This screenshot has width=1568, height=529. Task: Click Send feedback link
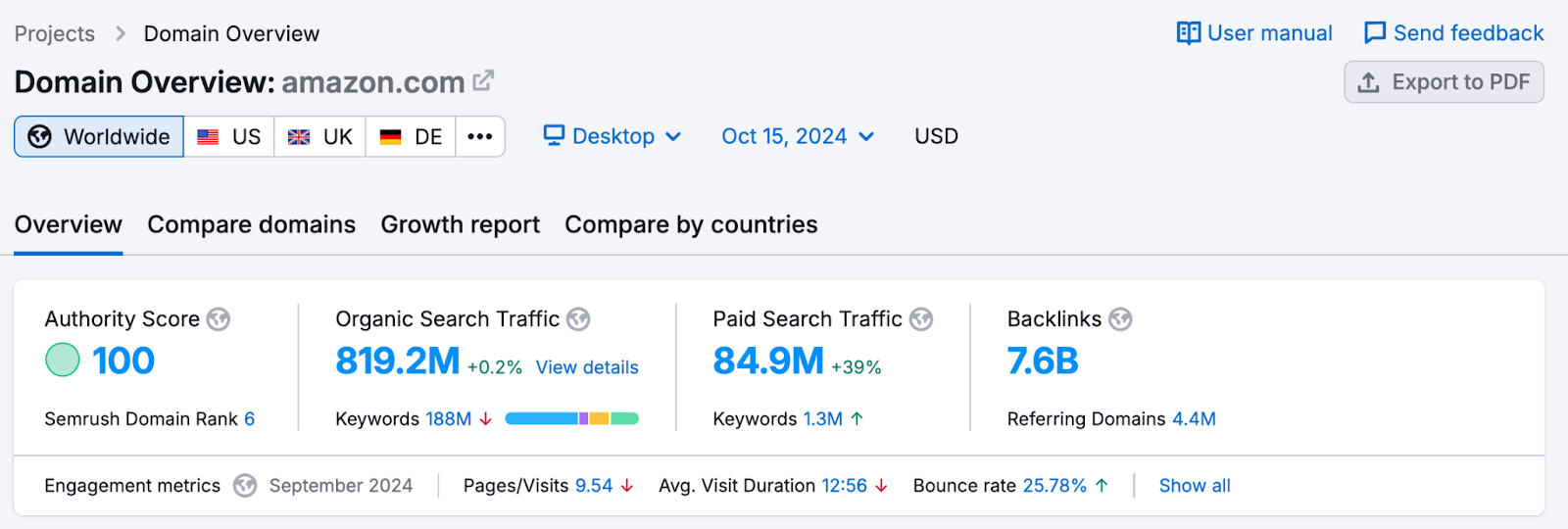(1454, 33)
